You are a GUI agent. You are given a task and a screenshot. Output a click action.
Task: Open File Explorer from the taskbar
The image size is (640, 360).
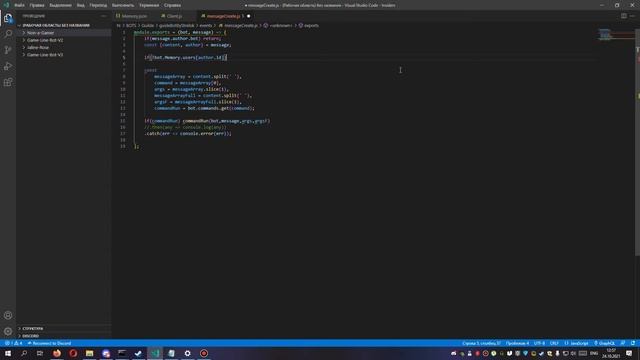tap(89, 353)
